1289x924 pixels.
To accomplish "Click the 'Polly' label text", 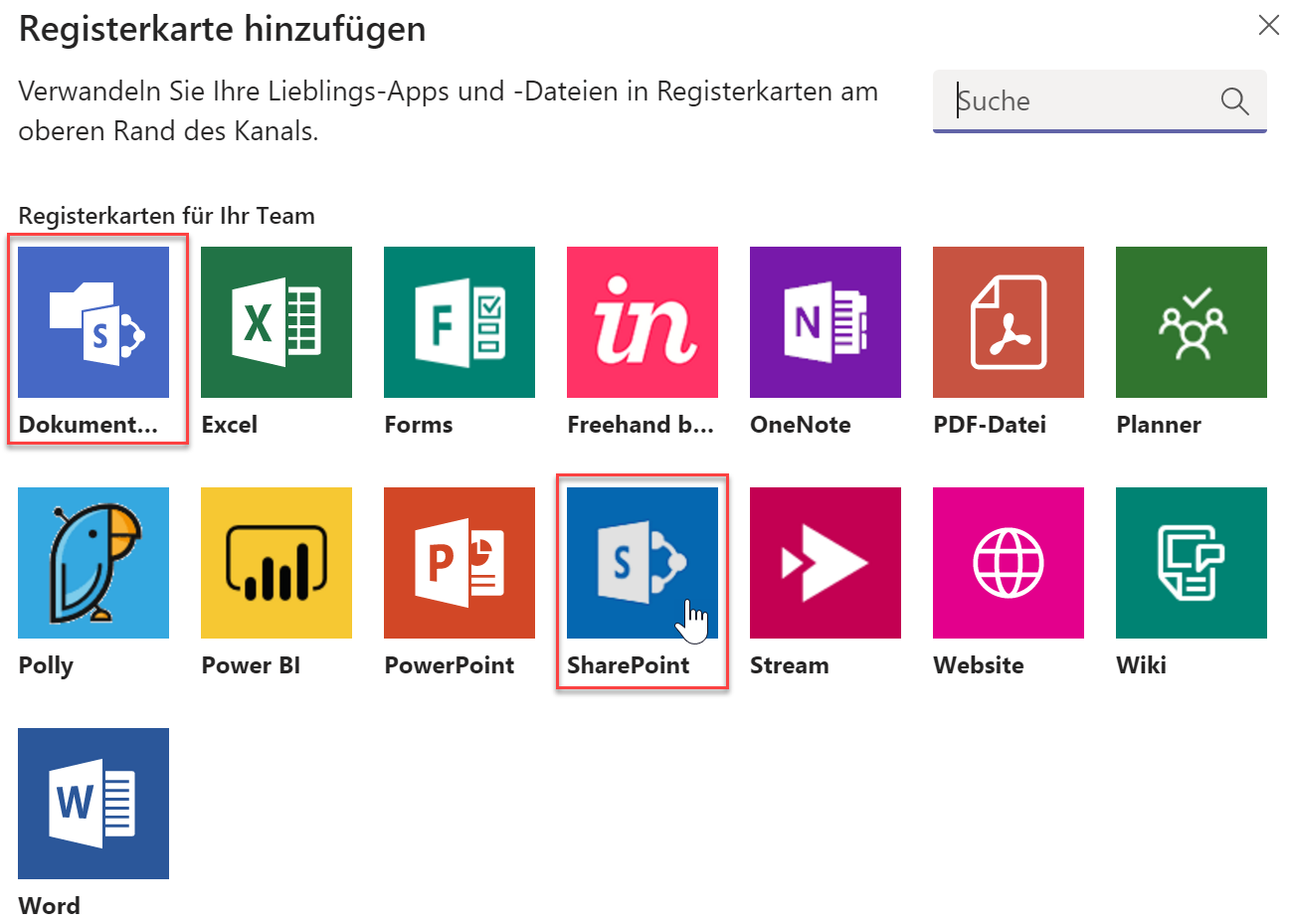I will 46,666.
